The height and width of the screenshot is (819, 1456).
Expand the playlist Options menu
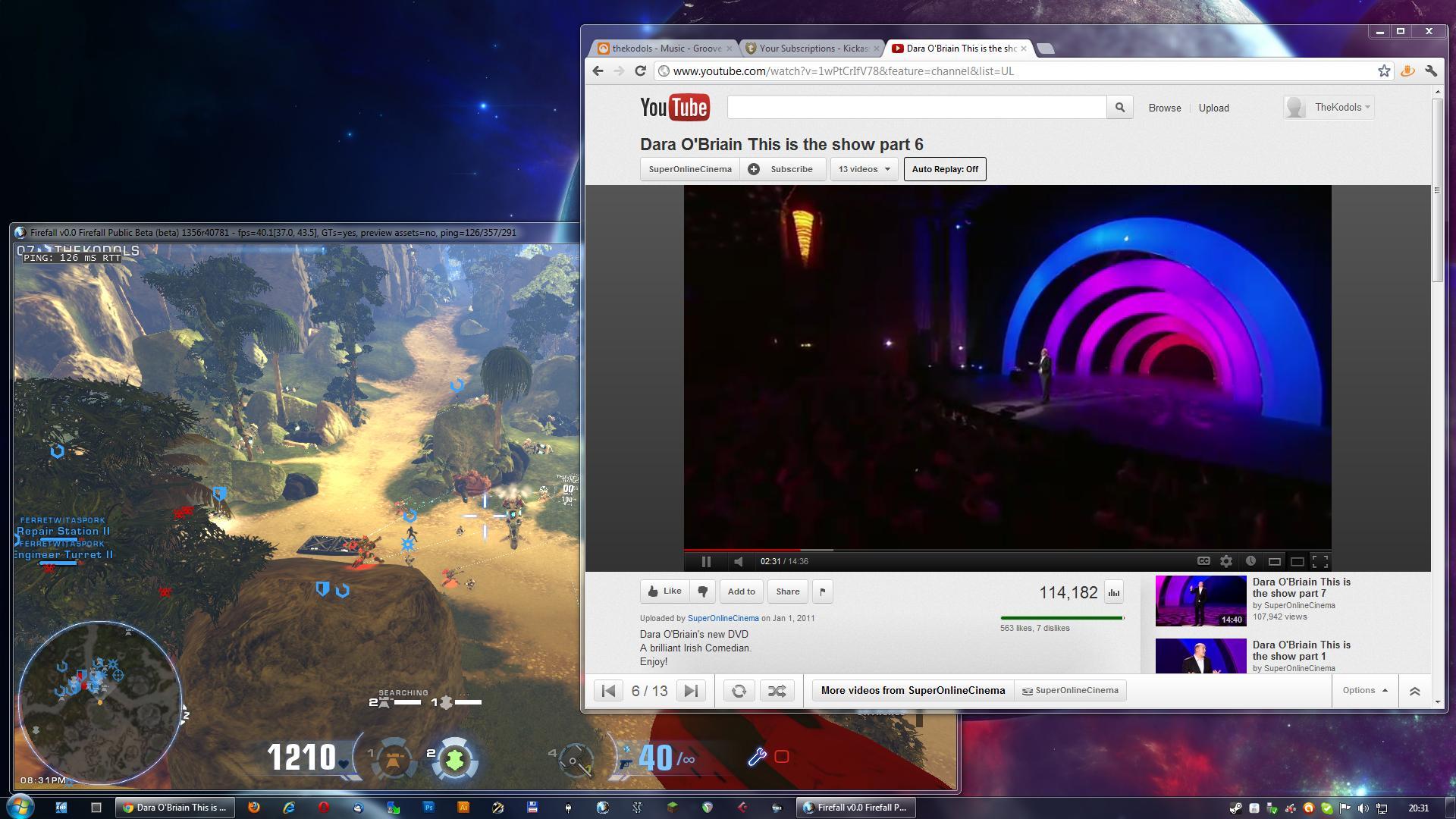pos(1364,690)
